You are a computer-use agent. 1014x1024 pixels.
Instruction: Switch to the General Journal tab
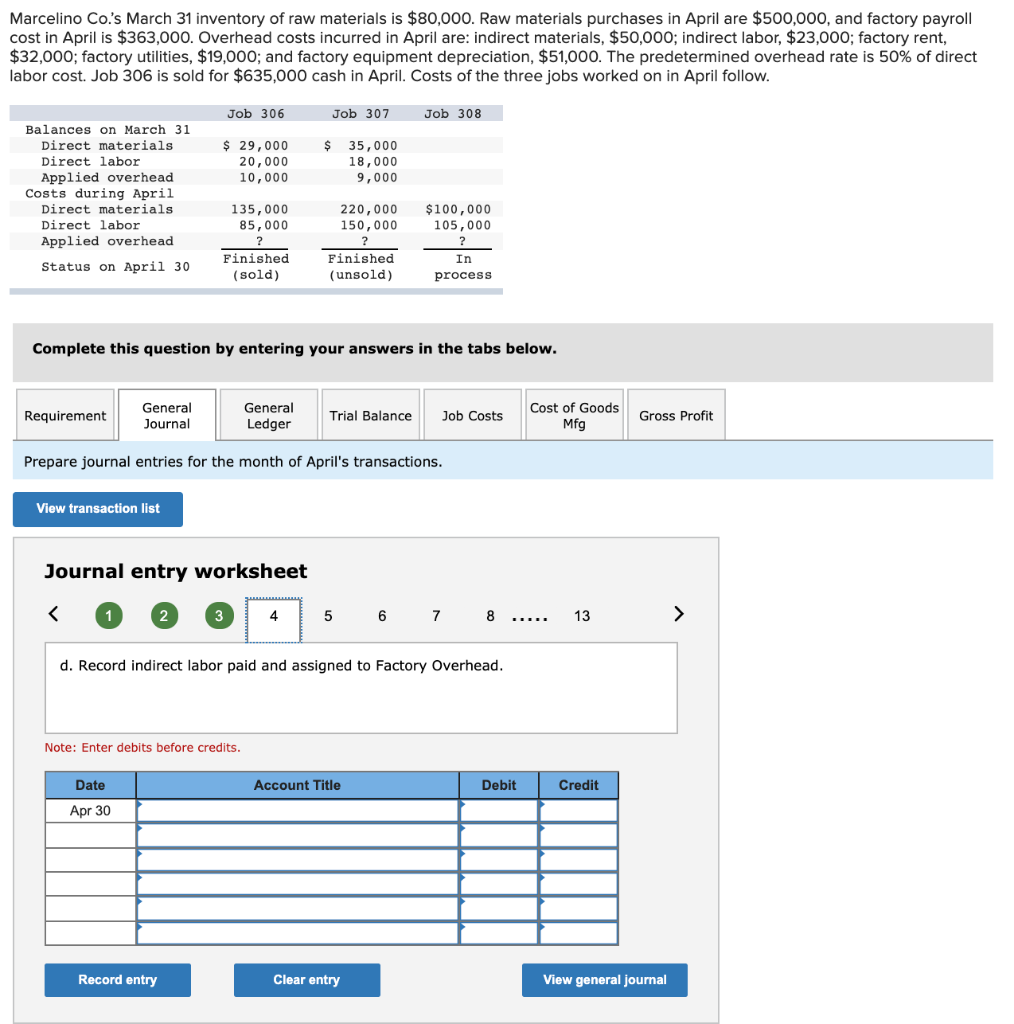tap(167, 415)
